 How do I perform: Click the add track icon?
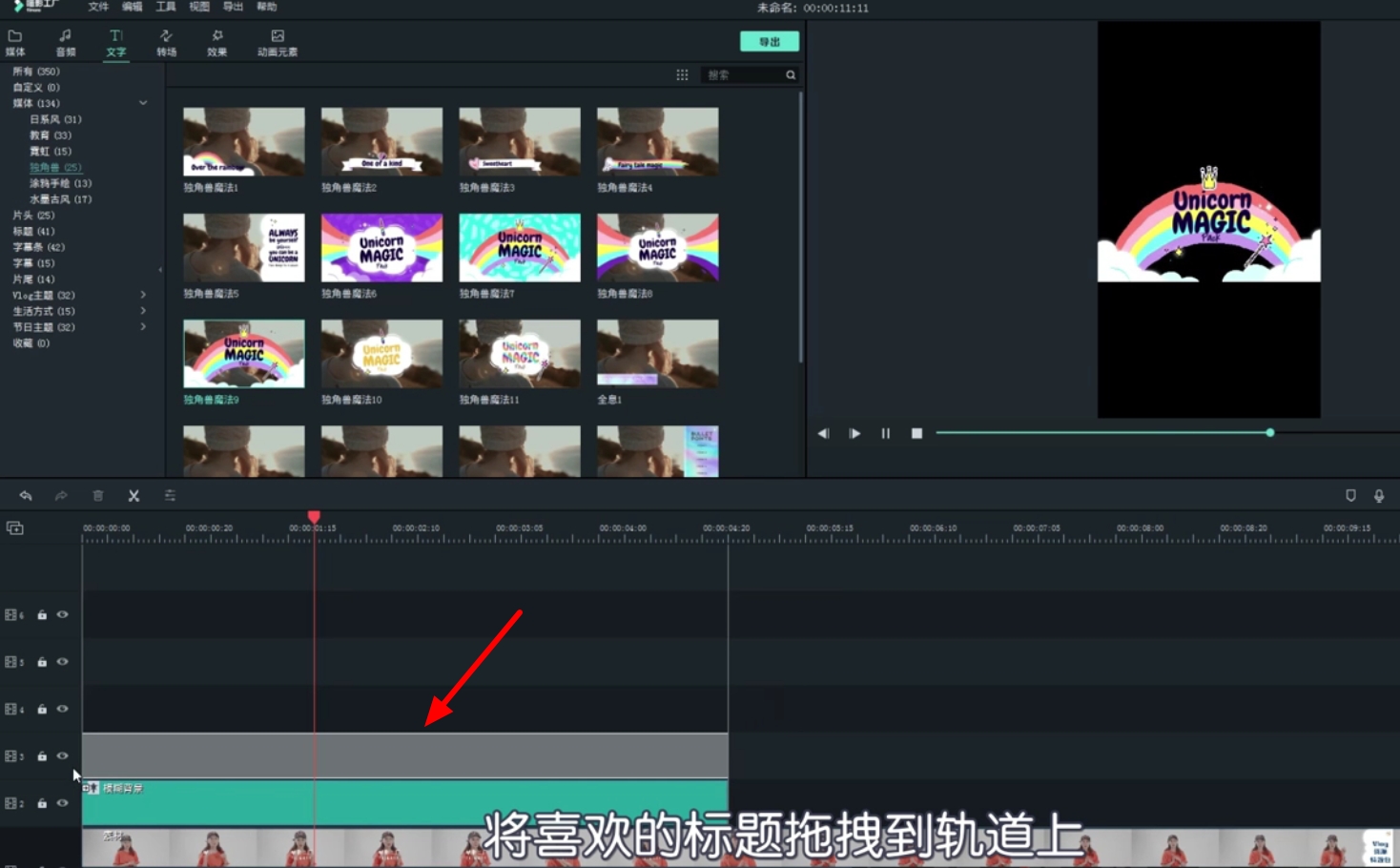coord(15,528)
